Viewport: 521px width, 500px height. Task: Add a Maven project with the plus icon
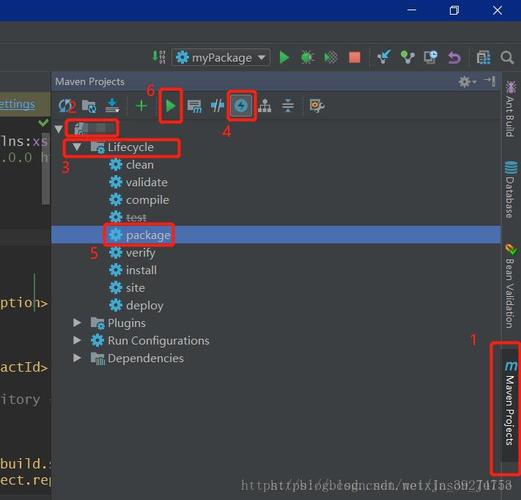(x=141, y=106)
